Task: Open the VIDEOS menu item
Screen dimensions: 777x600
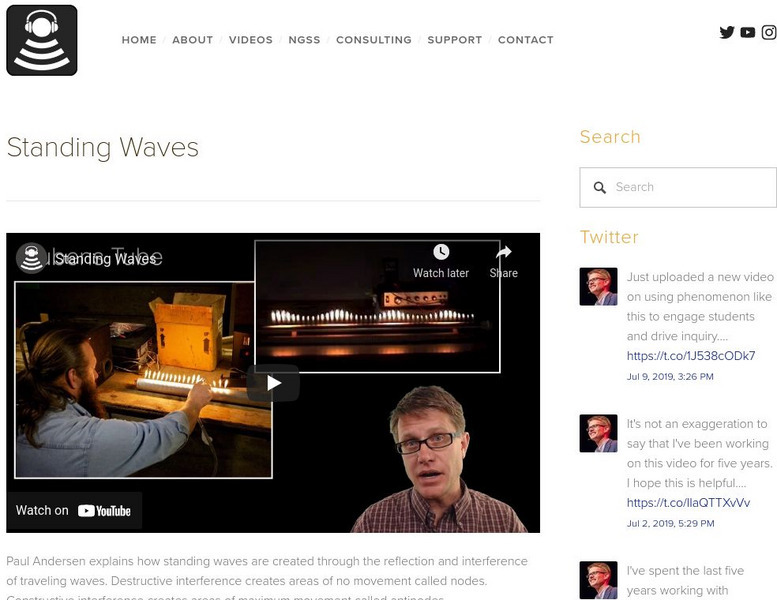Action: point(251,40)
